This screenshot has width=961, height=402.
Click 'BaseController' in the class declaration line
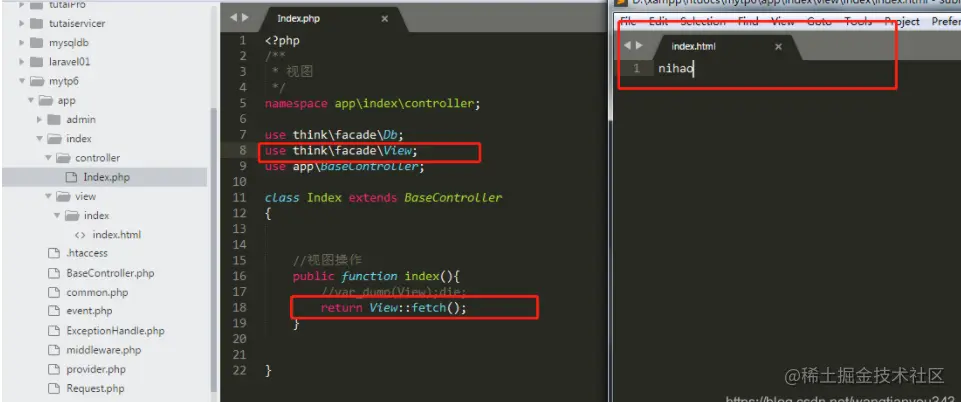tap(453, 198)
